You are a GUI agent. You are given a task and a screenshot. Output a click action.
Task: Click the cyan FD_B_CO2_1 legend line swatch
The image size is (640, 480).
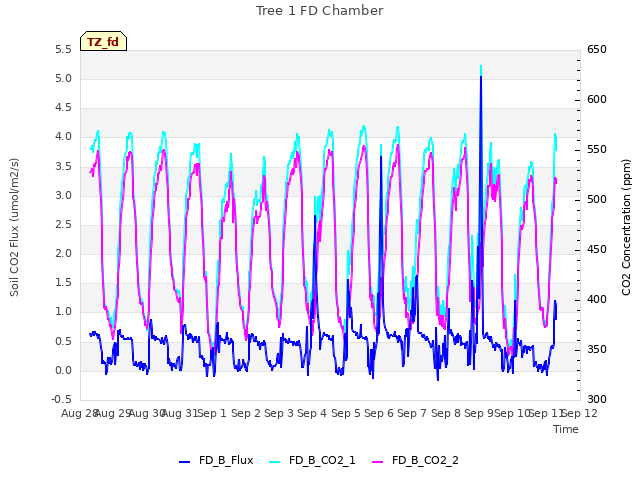coord(275,462)
